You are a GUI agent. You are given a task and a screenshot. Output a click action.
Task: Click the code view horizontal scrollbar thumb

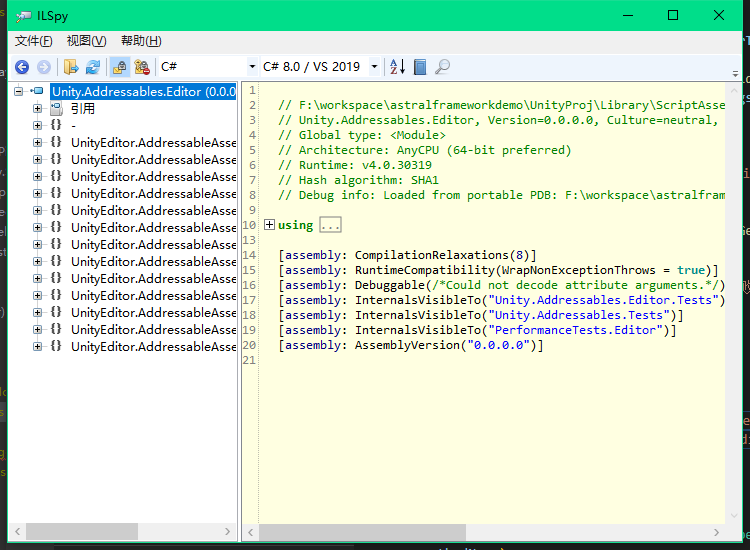point(362,532)
